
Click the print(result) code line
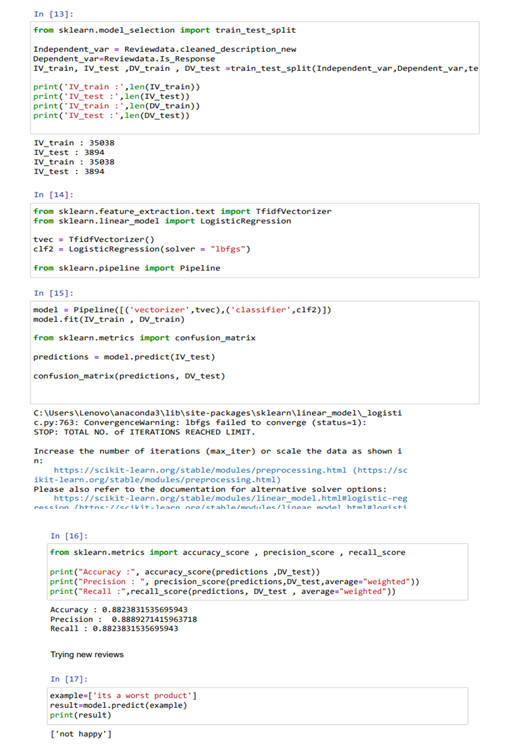[x=80, y=715]
